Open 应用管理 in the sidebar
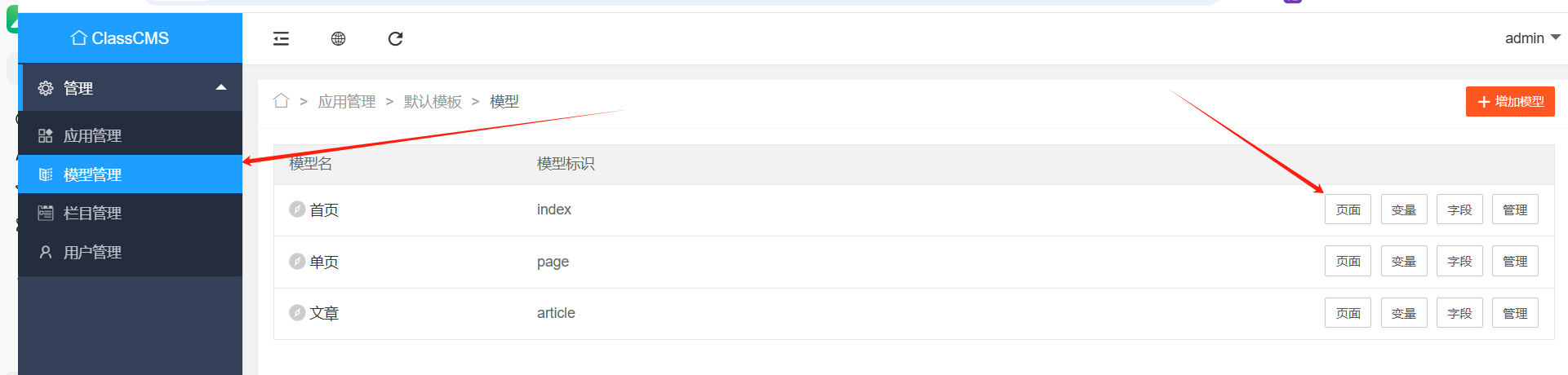The image size is (1568, 375). click(92, 136)
